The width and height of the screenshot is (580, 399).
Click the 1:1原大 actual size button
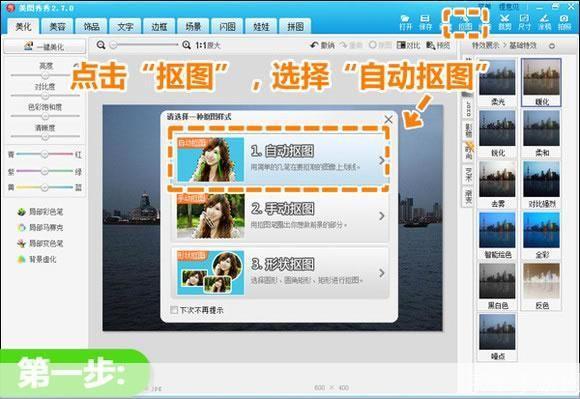(x=208, y=45)
